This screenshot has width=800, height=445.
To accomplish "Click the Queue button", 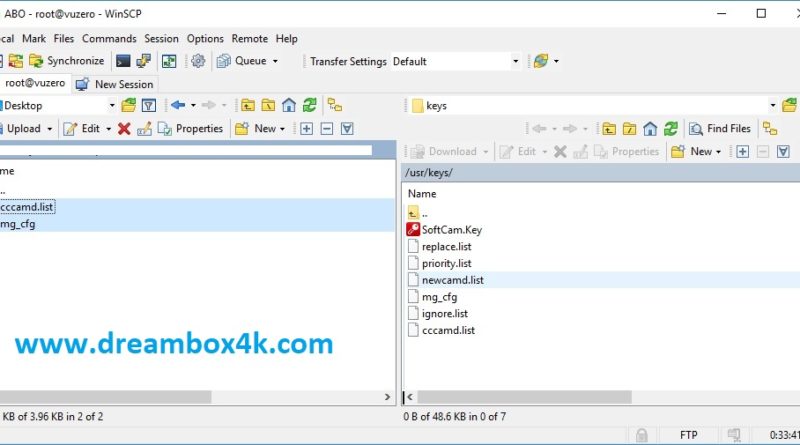I will click(x=242, y=61).
